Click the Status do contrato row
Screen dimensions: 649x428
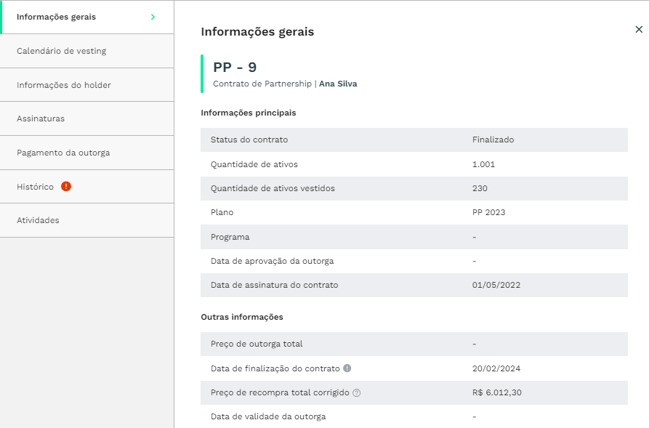tap(414, 140)
